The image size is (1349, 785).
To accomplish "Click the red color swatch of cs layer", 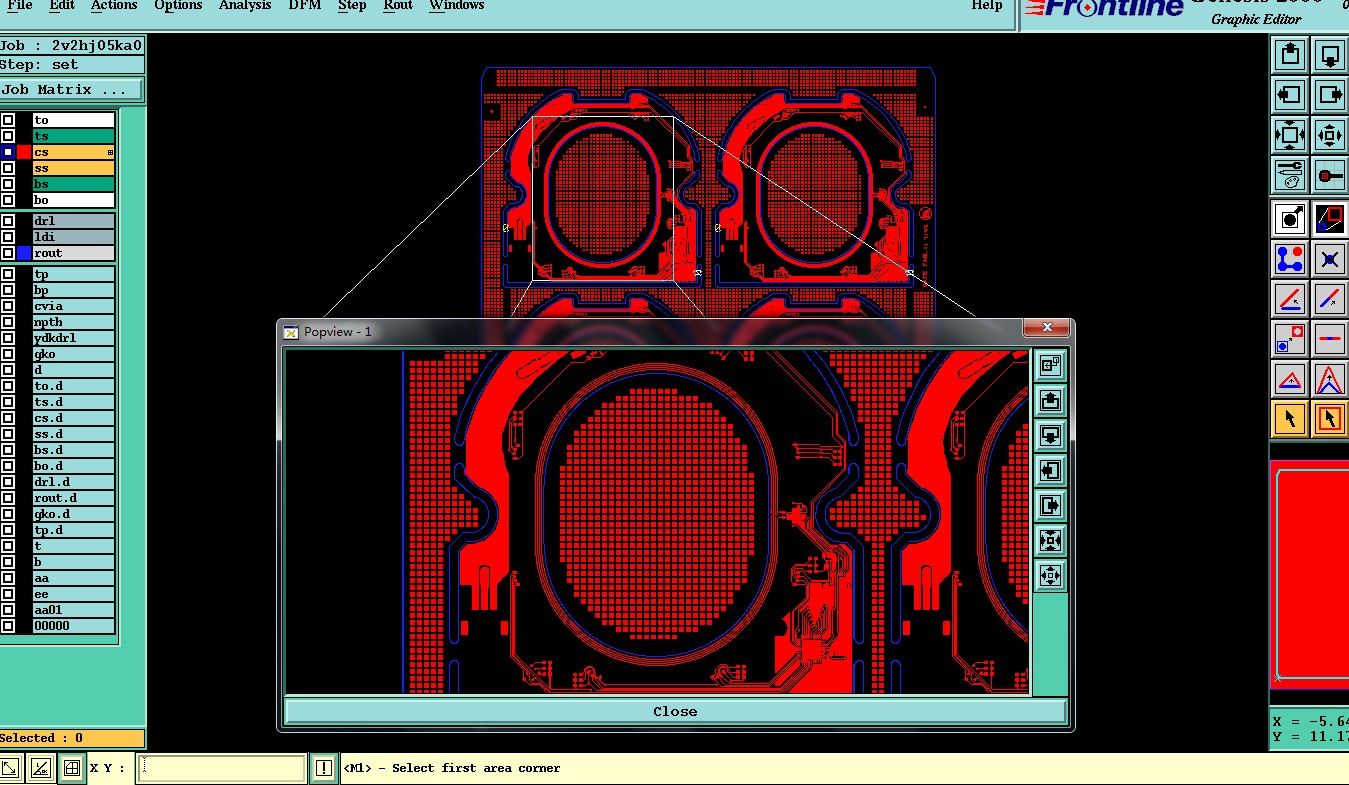I will pos(24,152).
